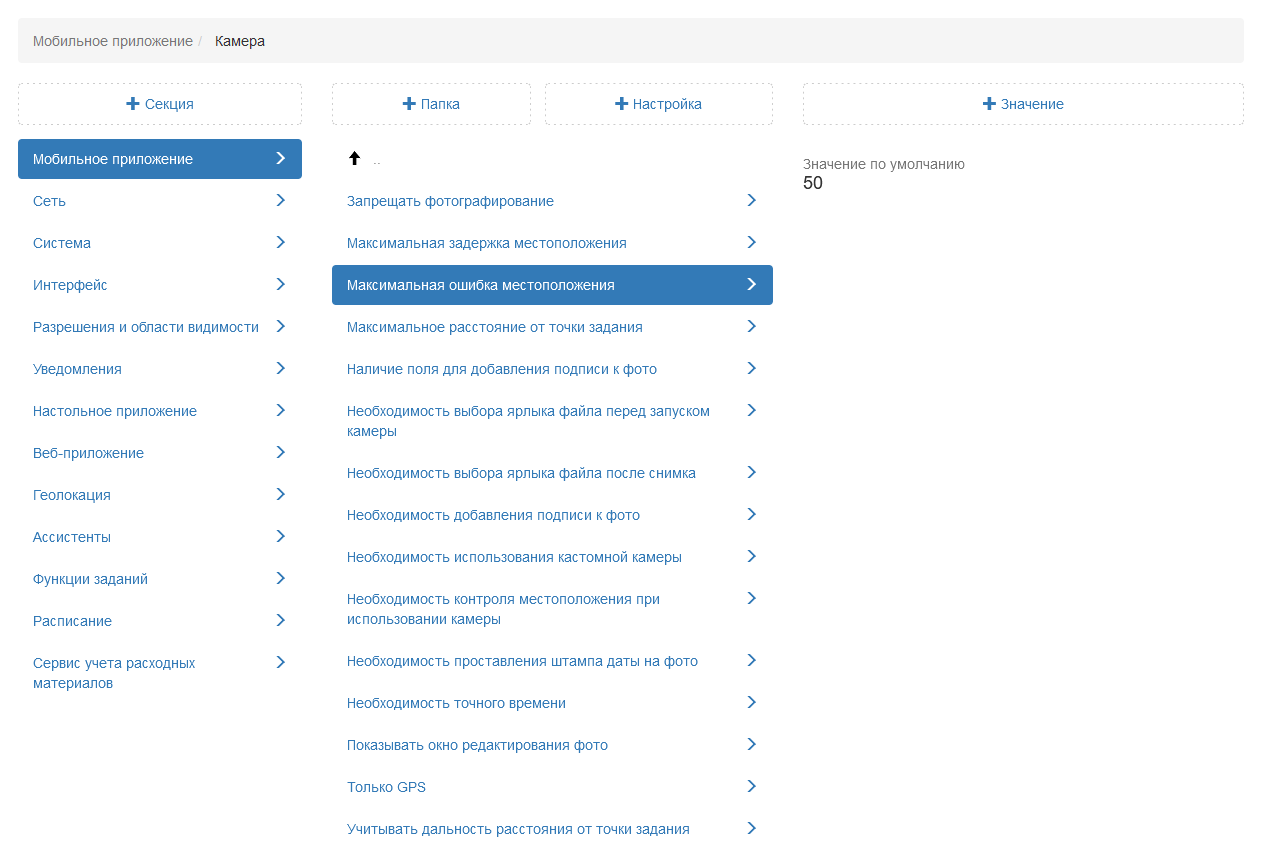Add a new setting with Настройка button
Viewport: 1262px width, 865px height.
(x=659, y=104)
